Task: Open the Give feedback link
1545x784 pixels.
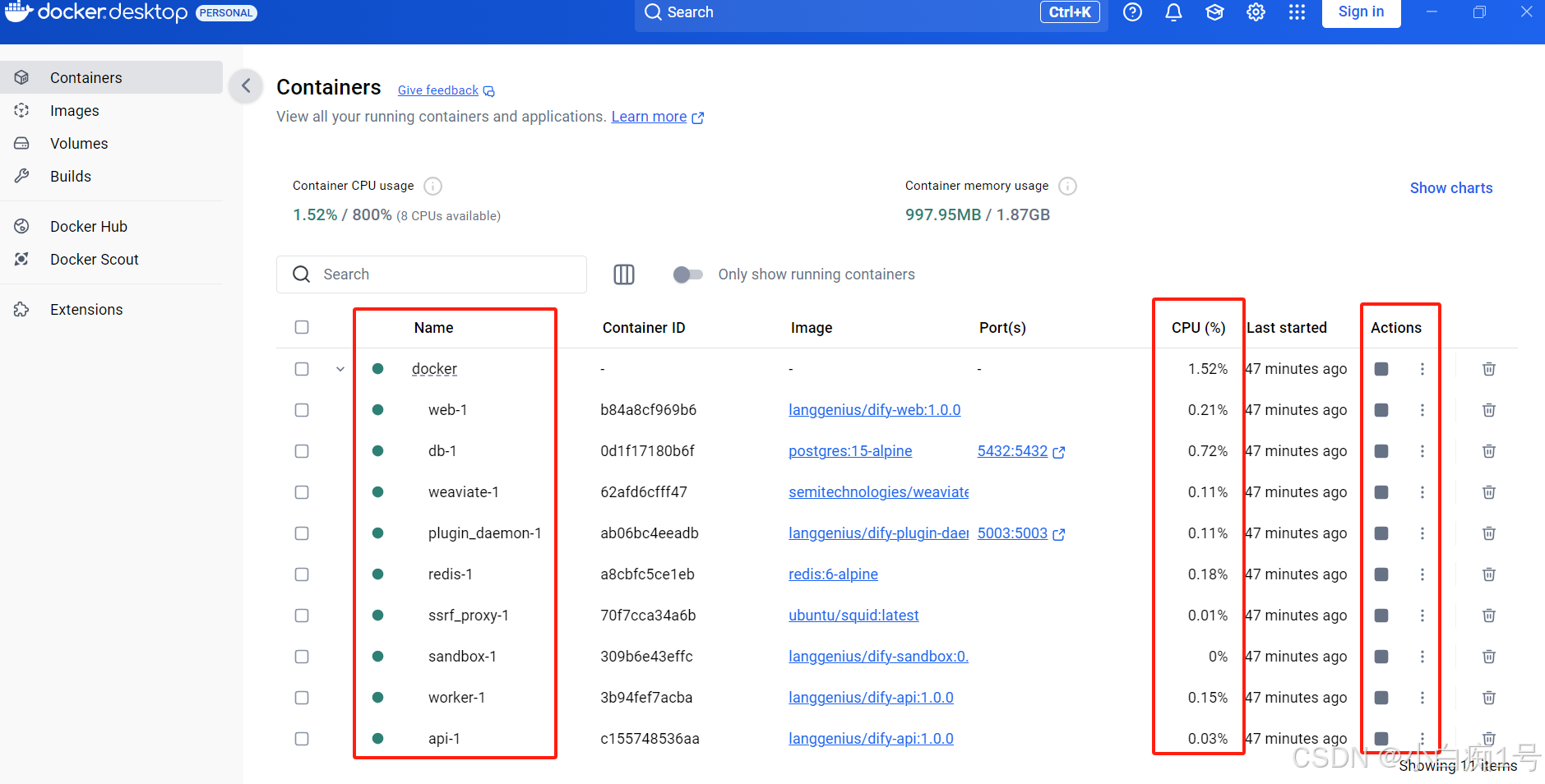Action: coord(446,90)
